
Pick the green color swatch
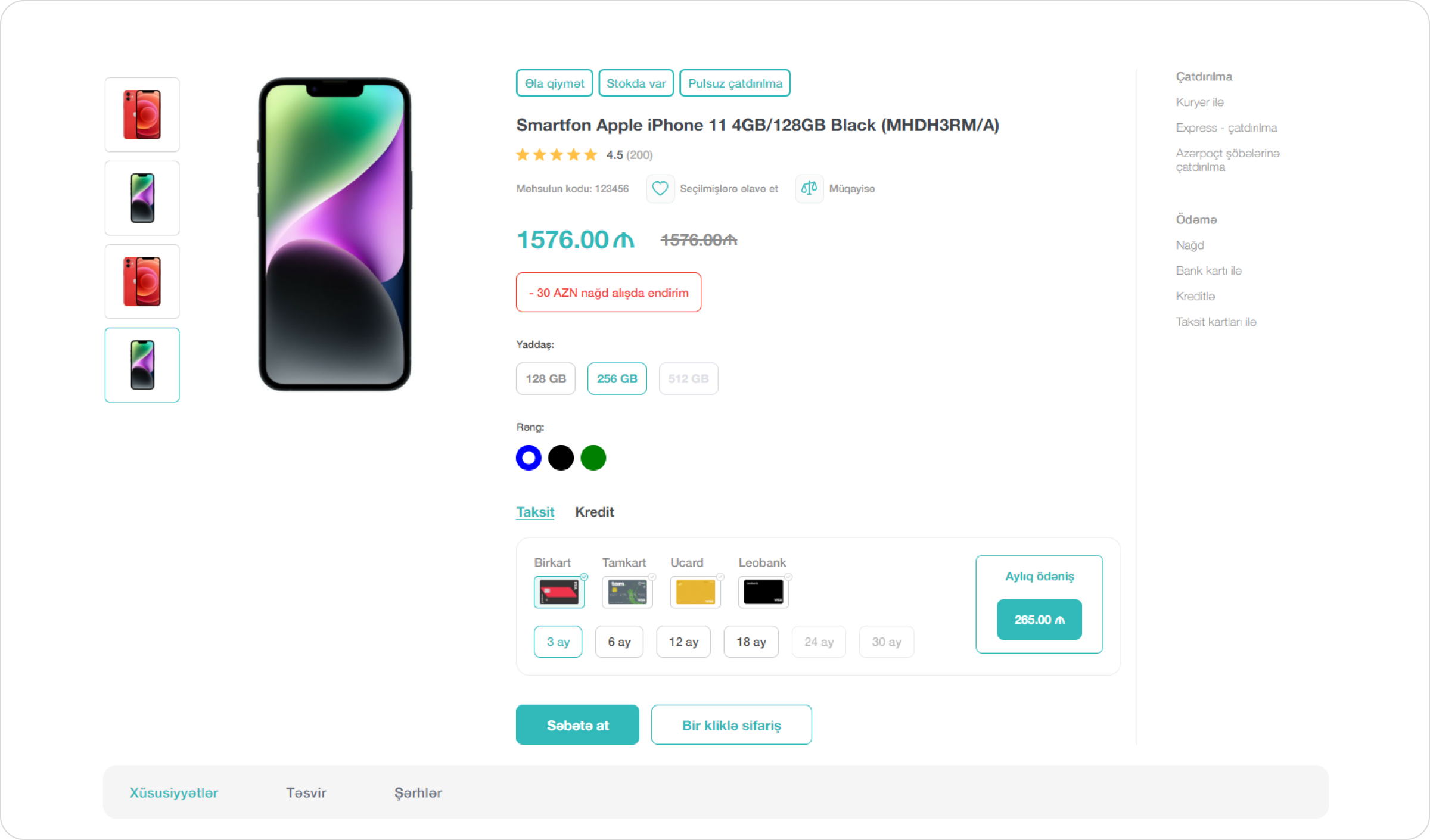pyautogui.click(x=593, y=458)
